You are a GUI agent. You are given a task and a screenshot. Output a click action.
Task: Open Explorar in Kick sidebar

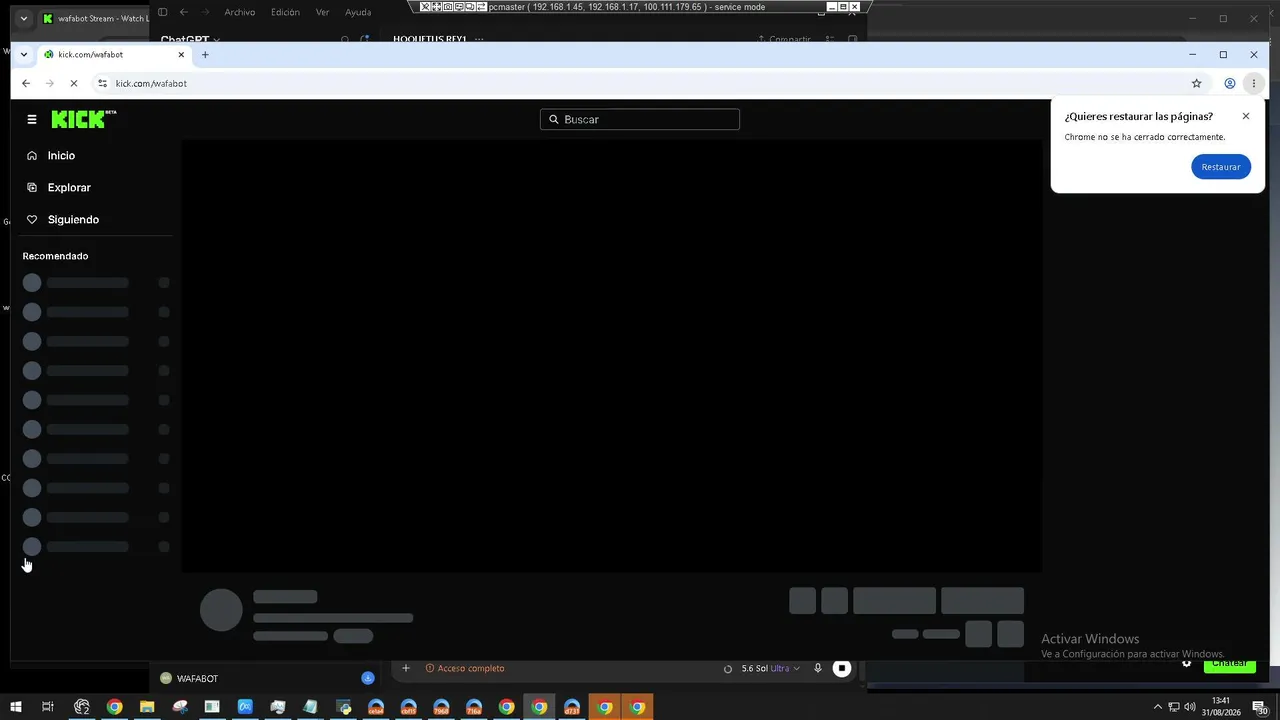[69, 188]
